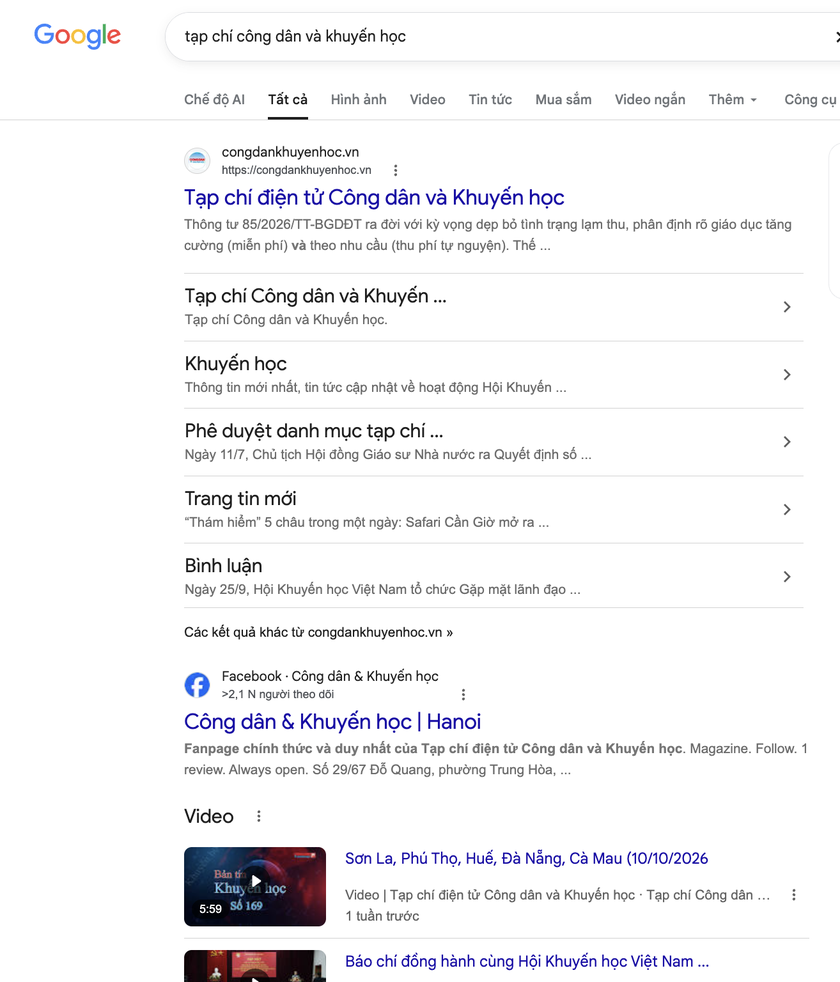Open the congdankhuyenhoc.vn site favicon
The width and height of the screenshot is (840, 982).
tap(197, 161)
